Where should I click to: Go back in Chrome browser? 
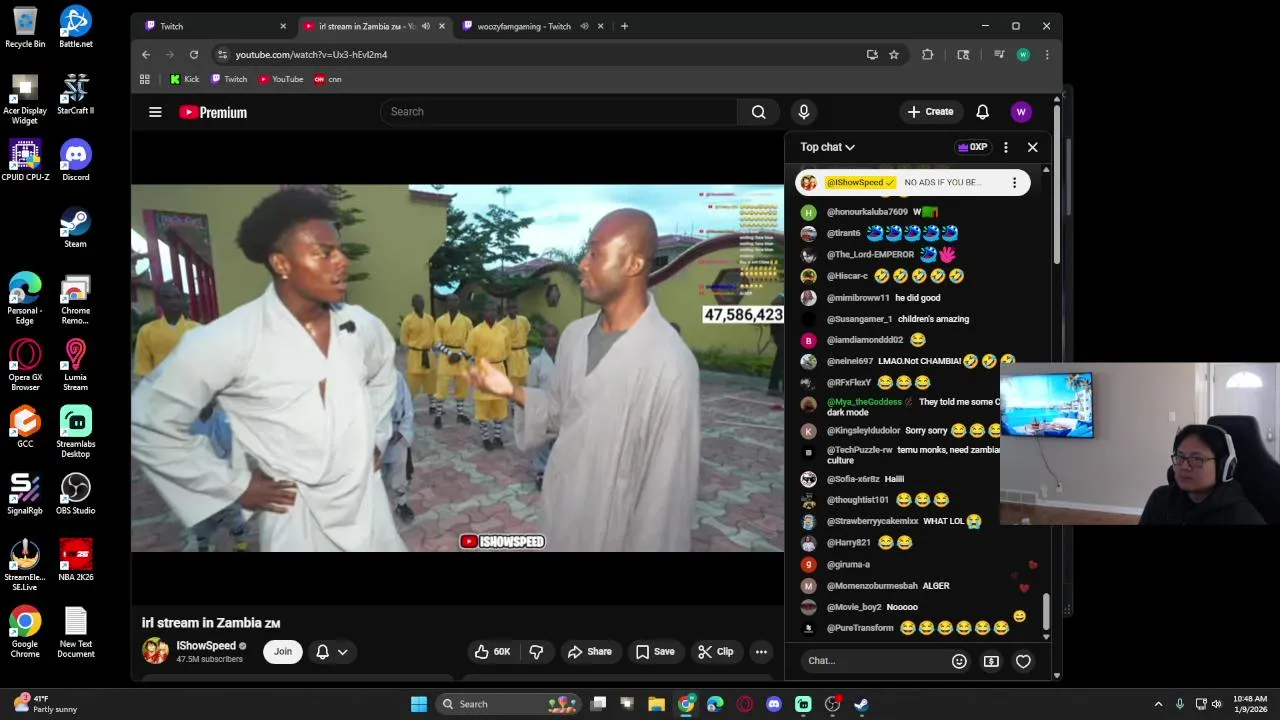pyautogui.click(x=146, y=55)
